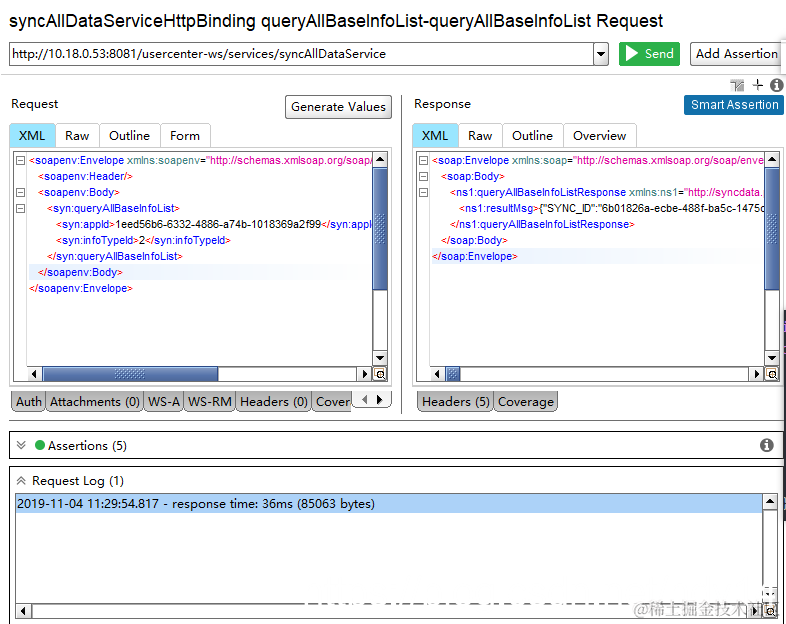Collapse the soapenv:Envelope node in request

[21, 160]
